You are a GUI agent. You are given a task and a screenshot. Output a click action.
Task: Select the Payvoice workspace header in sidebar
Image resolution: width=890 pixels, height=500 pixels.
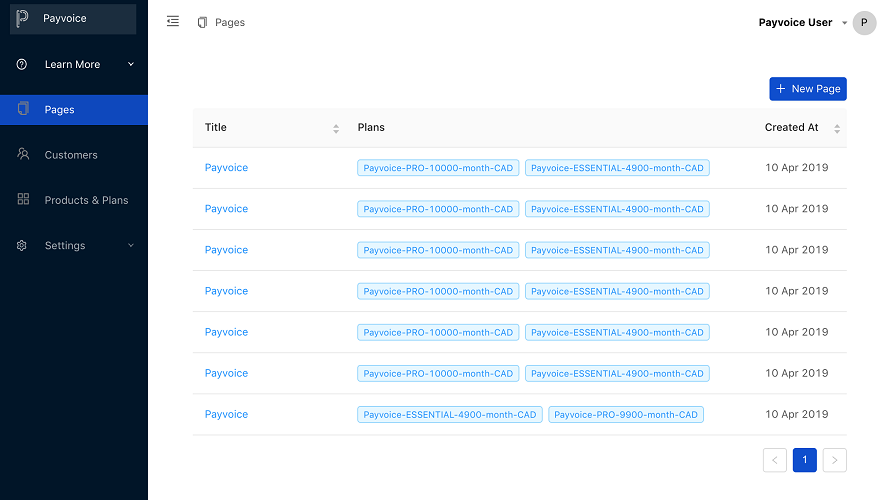(x=73, y=19)
